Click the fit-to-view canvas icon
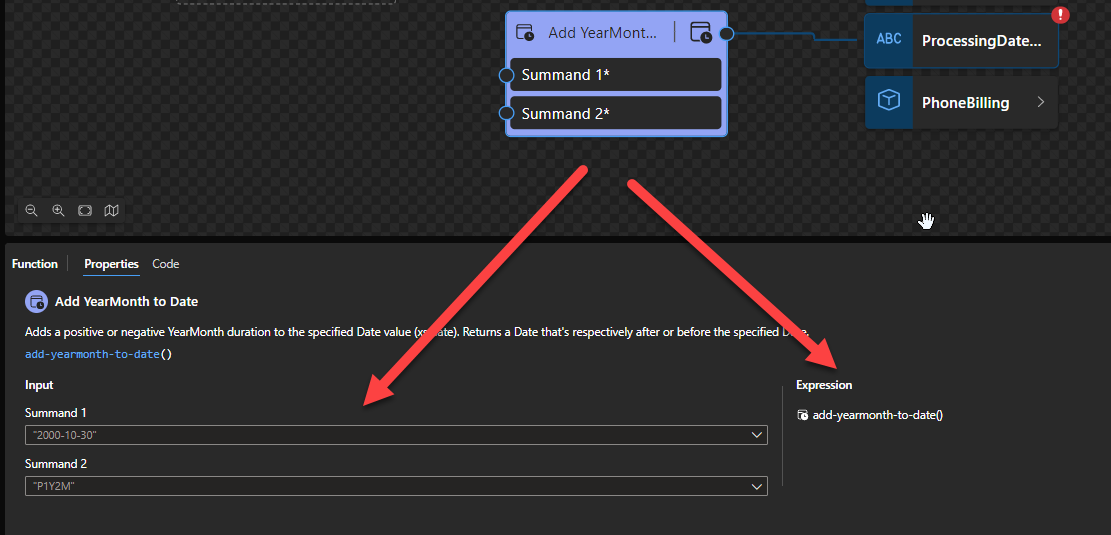 coord(85,210)
